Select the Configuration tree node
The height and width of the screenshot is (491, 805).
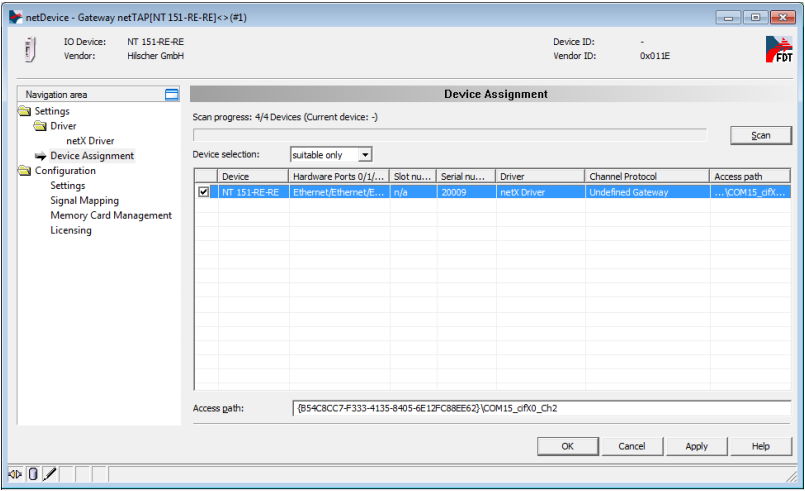pyautogui.click(x=65, y=171)
